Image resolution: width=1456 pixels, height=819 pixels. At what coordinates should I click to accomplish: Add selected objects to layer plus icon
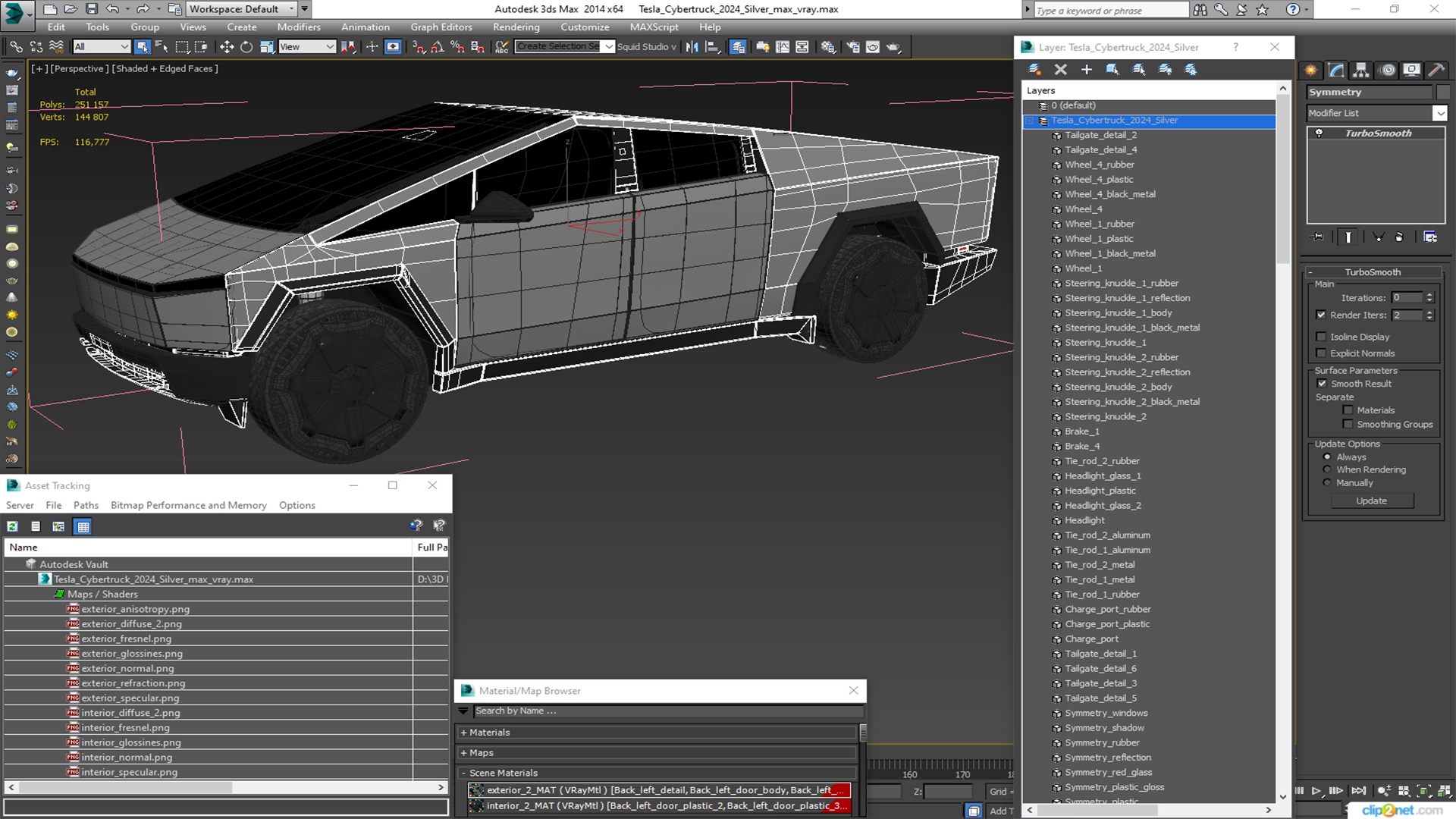tap(1086, 70)
